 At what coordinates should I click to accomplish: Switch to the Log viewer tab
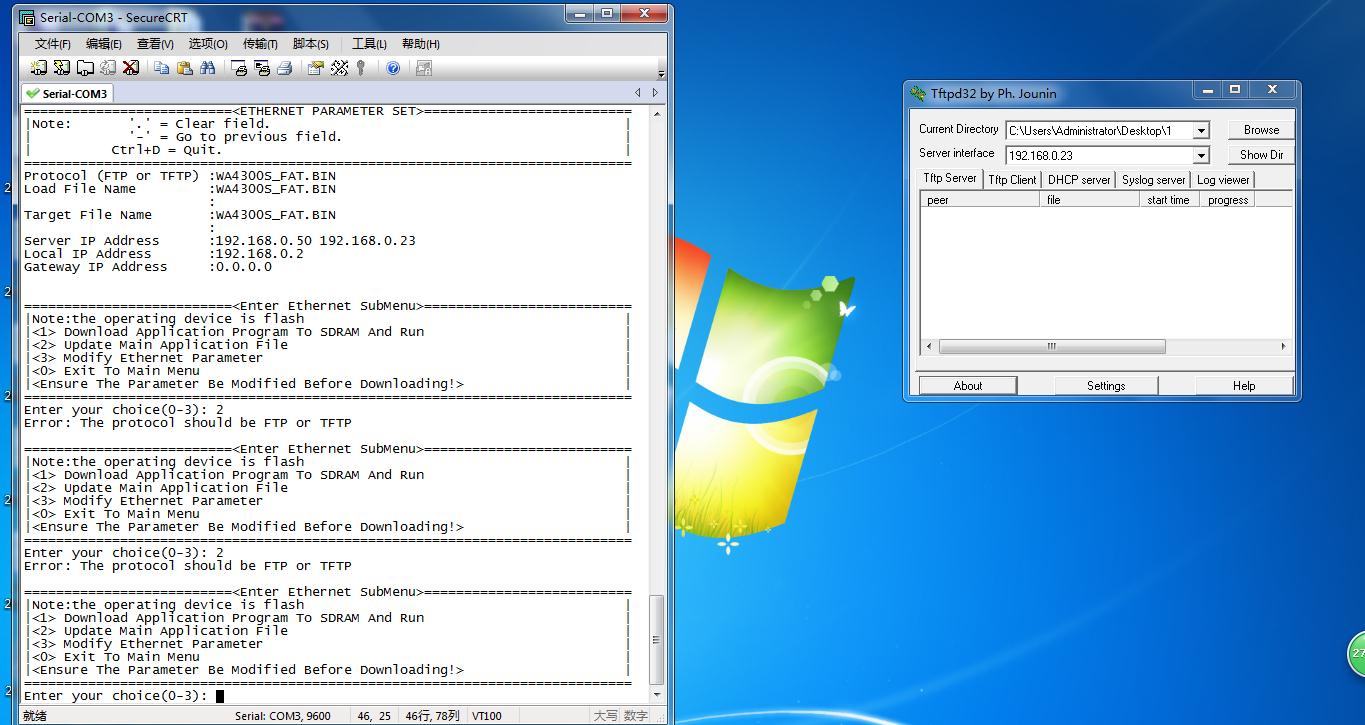point(1223,180)
